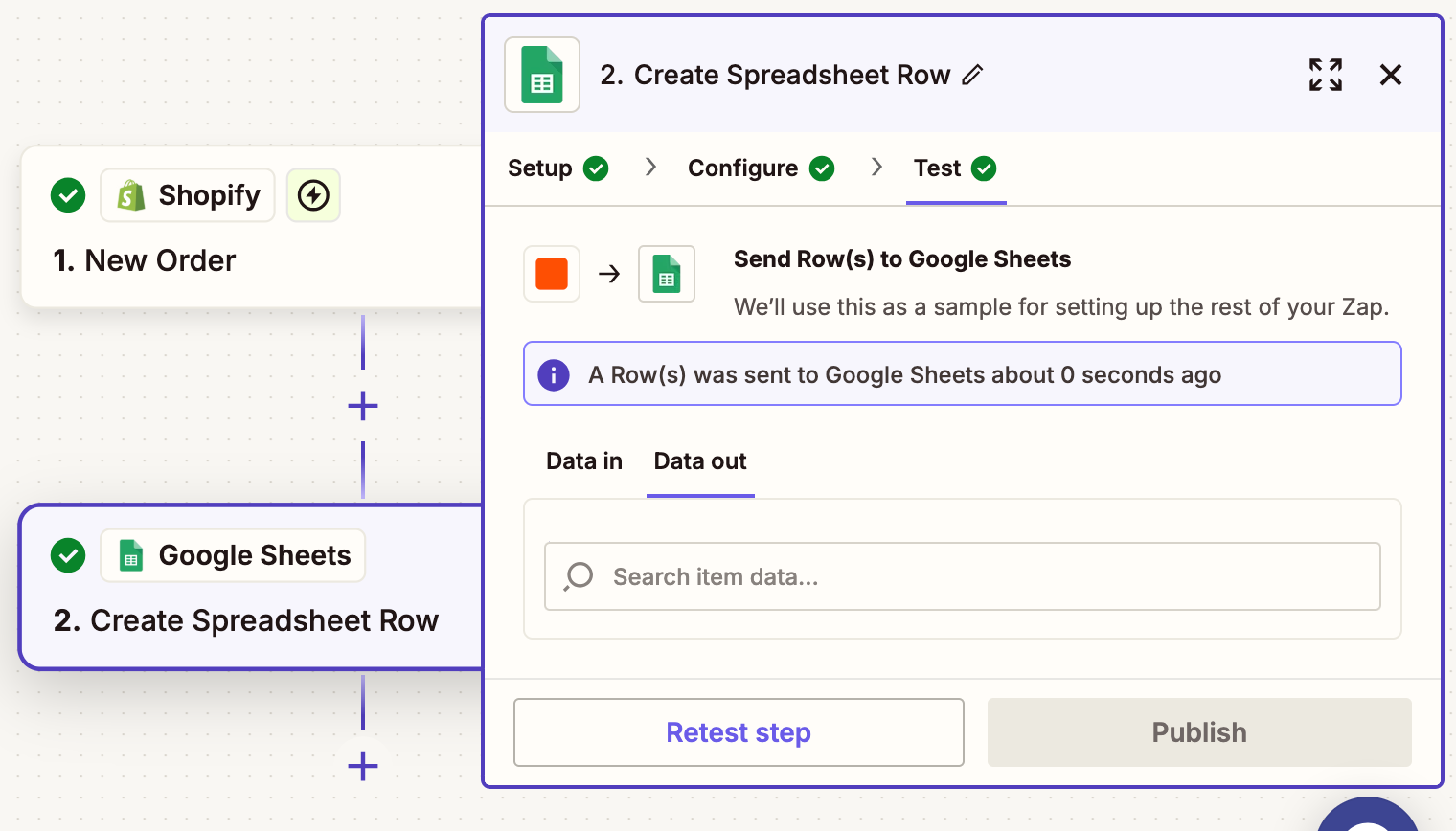The width and height of the screenshot is (1456, 831).
Task: Click the green check beside Configure
Action: pyautogui.click(x=822, y=168)
